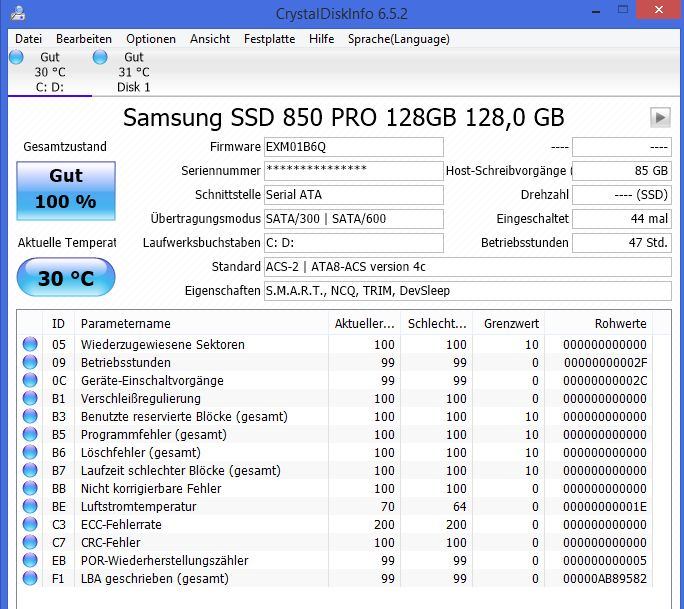Select CRC-Fehler parameter name
This screenshot has height=609, width=684.
click(x=111, y=542)
